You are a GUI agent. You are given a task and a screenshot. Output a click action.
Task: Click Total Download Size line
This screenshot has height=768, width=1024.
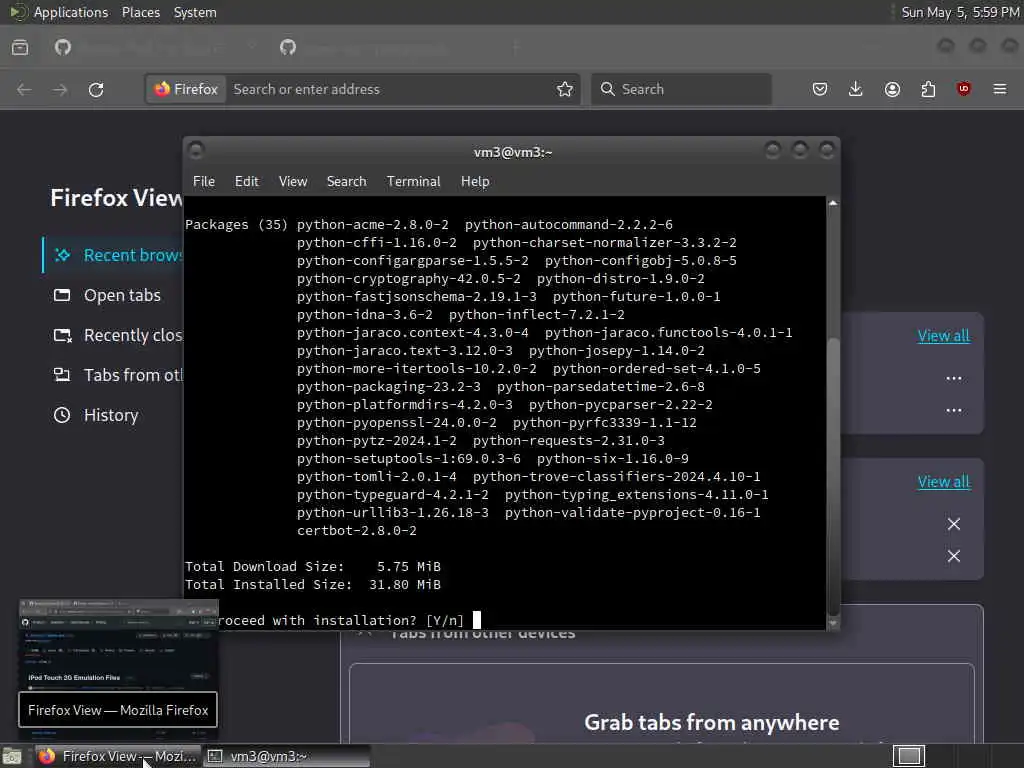pyautogui.click(x=313, y=567)
